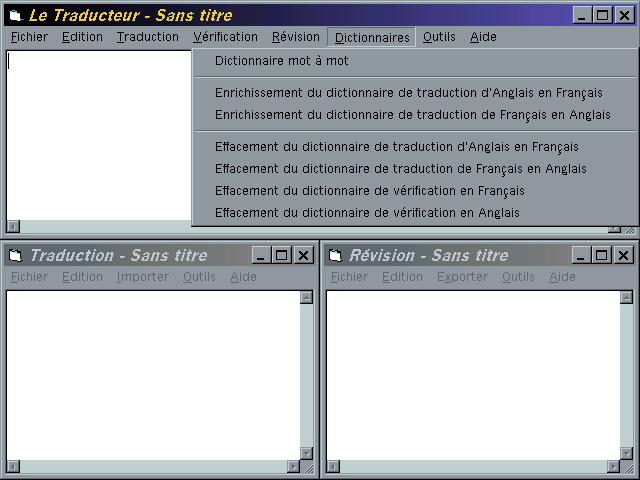
Task: Click left scroll arrow in Révision window
Action: pos(333,466)
